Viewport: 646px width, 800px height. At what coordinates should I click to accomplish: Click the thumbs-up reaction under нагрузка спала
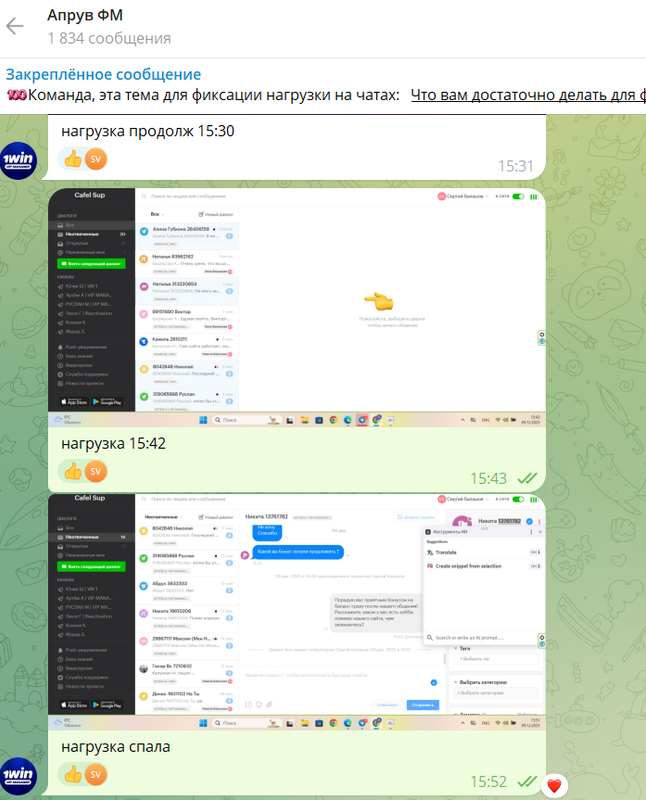click(72, 774)
